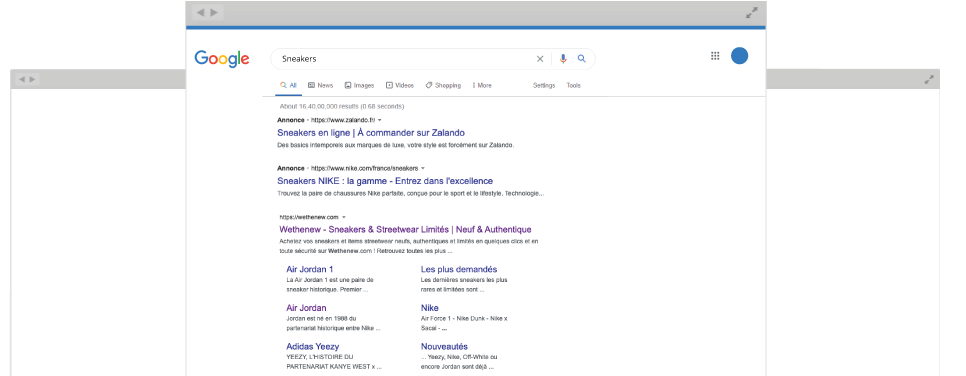Switch to the Shopping tab

click(443, 86)
